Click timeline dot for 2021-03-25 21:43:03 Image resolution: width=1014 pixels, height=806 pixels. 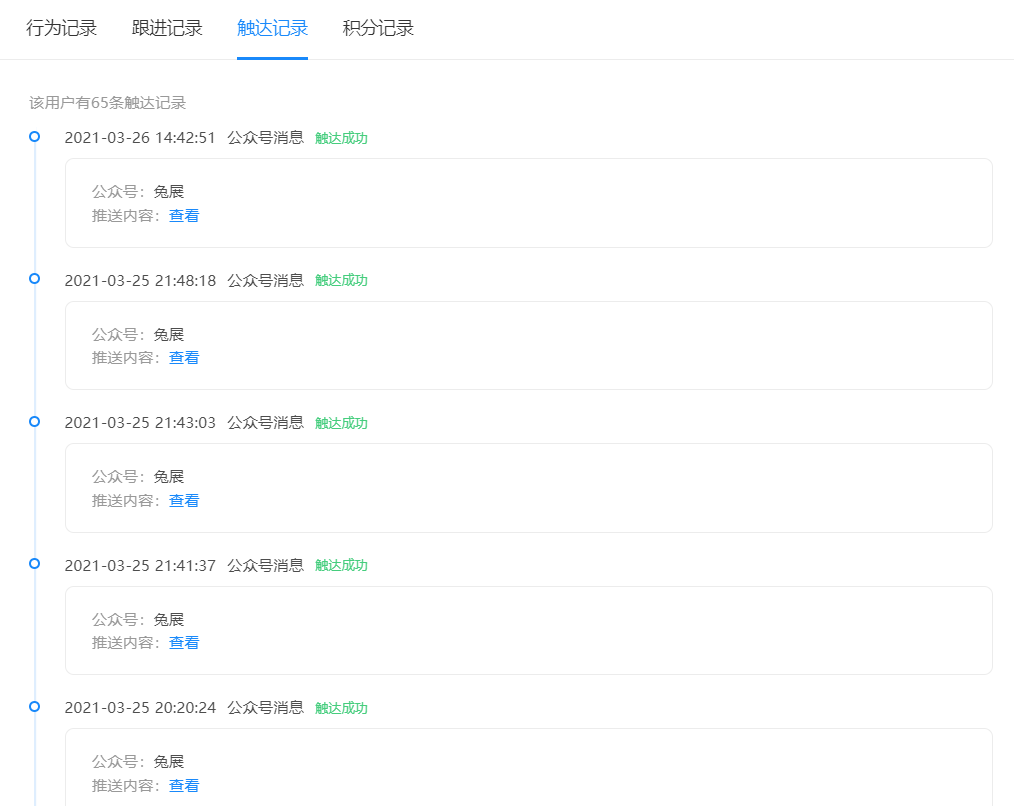tap(35, 422)
